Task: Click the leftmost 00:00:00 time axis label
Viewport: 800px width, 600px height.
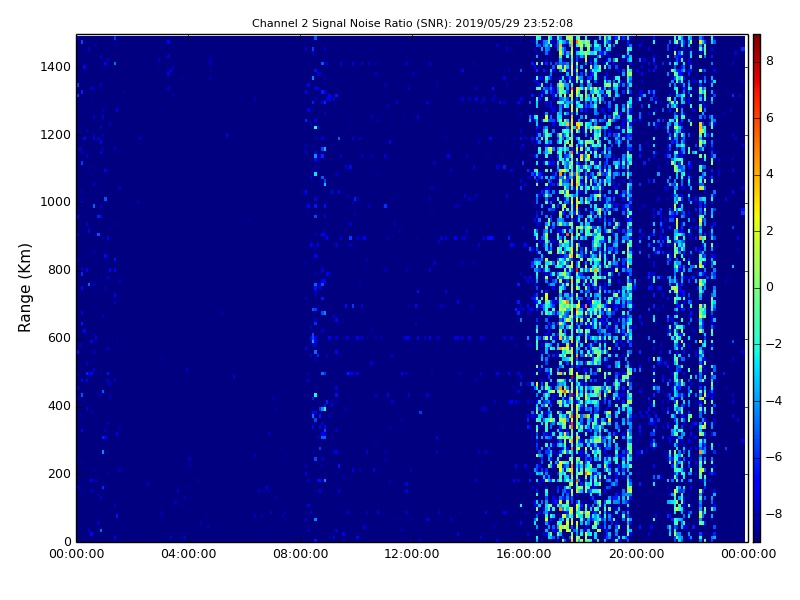Action: pyautogui.click(x=77, y=554)
